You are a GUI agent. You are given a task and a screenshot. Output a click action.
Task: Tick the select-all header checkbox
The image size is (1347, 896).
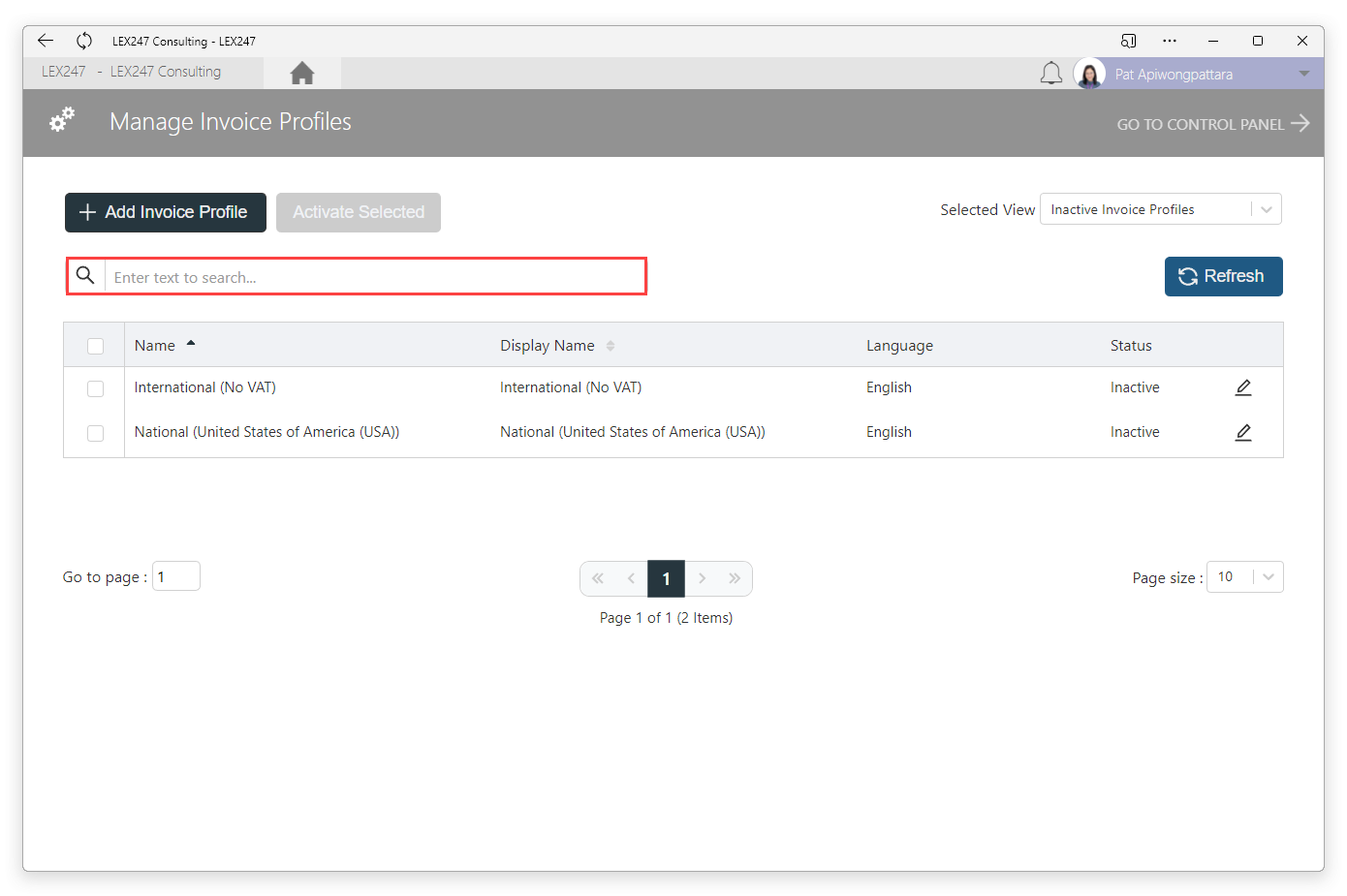(x=95, y=346)
